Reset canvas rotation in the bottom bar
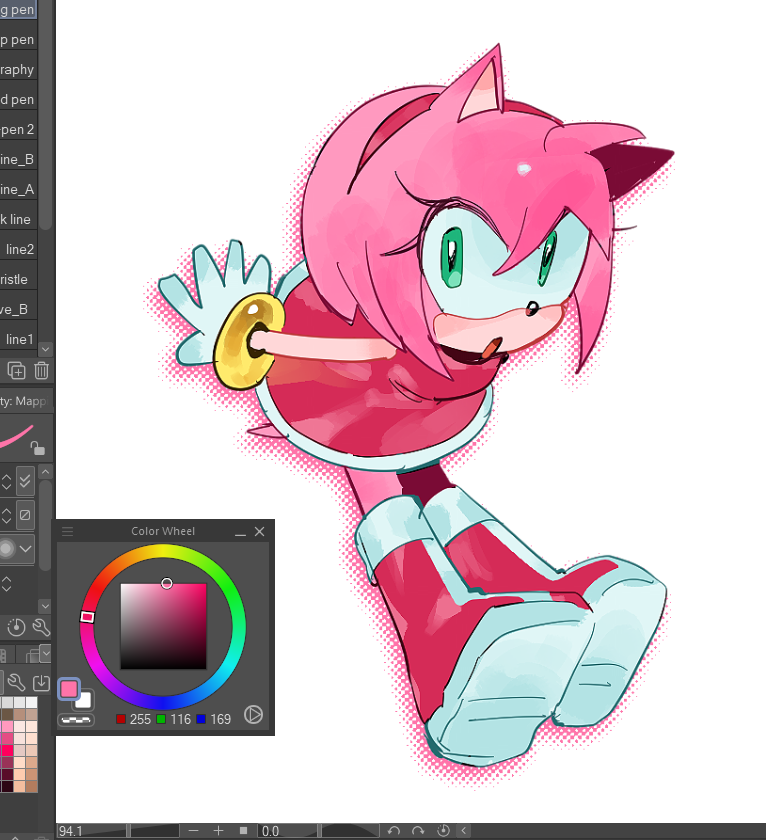Image resolution: width=766 pixels, height=840 pixels. tap(443, 830)
